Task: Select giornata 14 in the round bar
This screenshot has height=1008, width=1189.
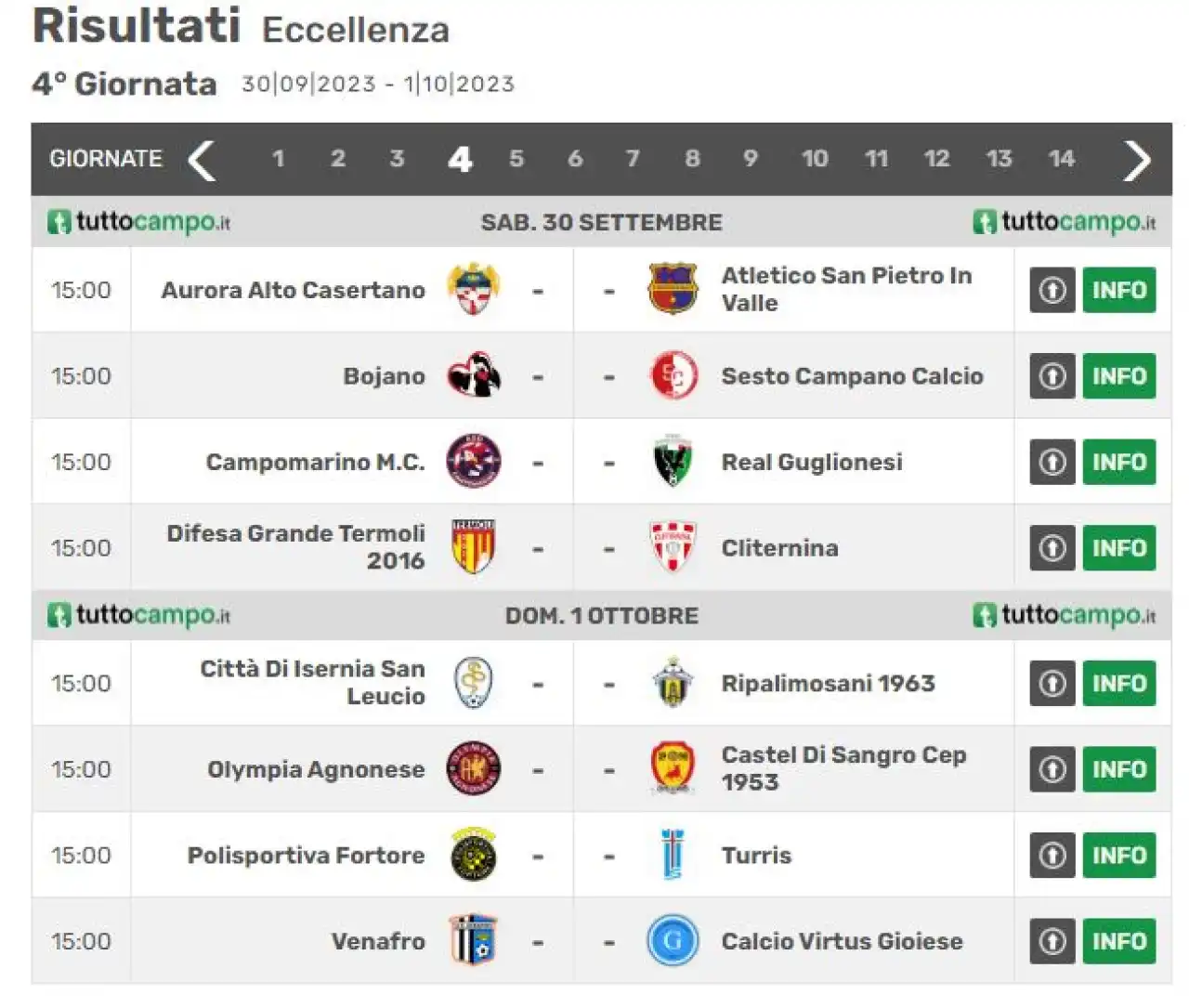Action: (x=1061, y=159)
